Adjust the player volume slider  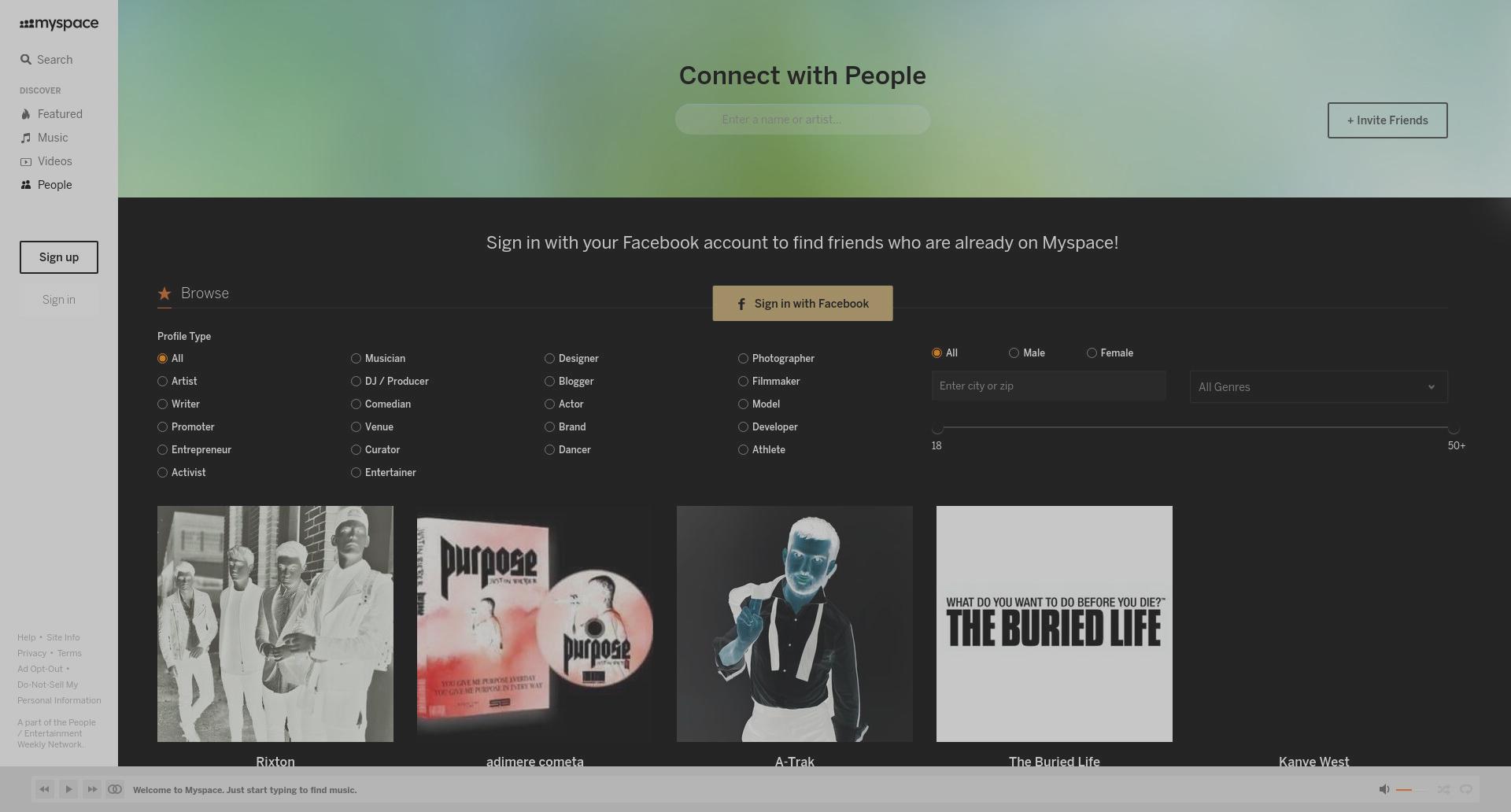click(x=1412, y=789)
